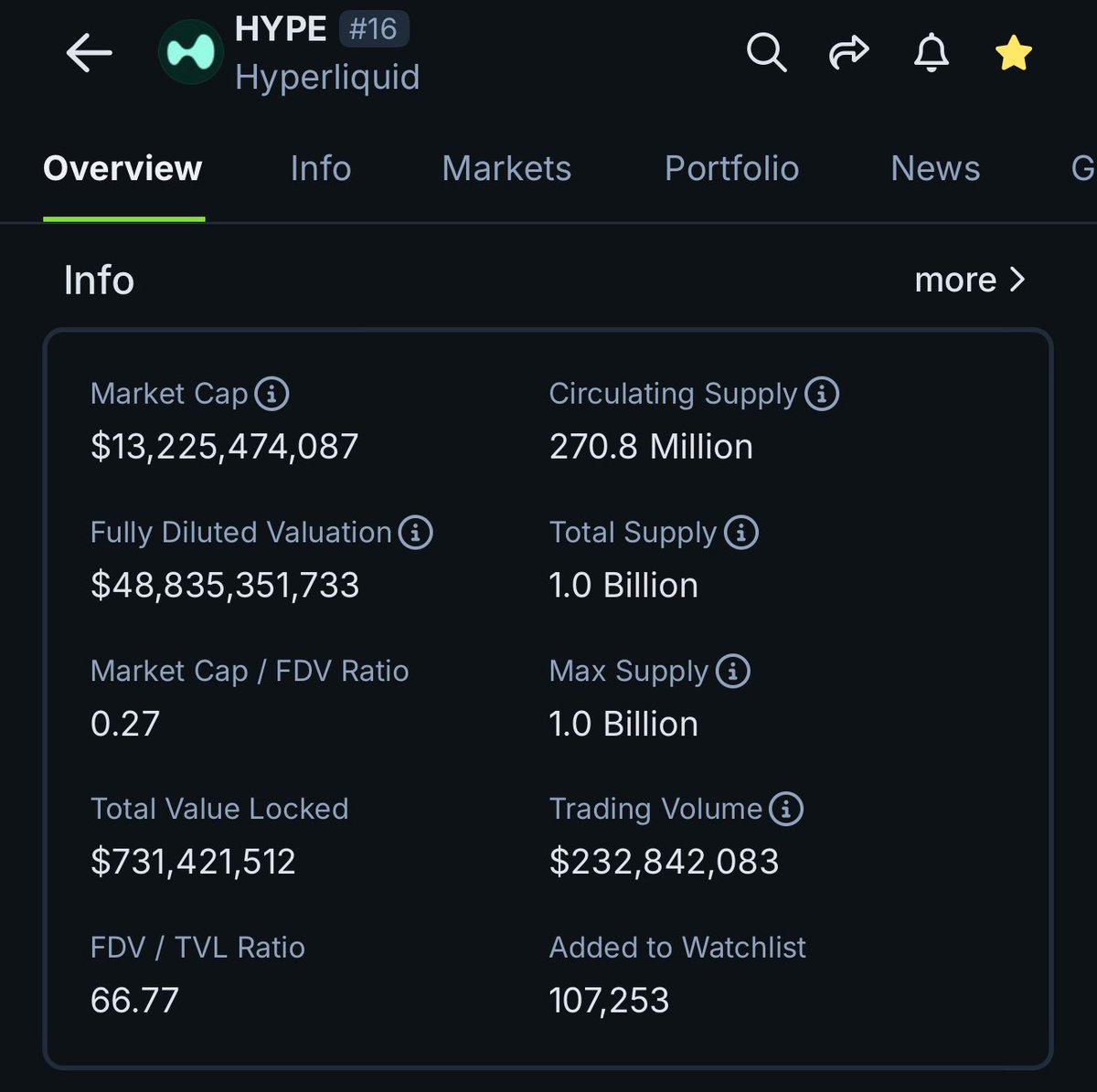This screenshot has width=1097, height=1092.
Task: Tap FDV value $48,835,351,733
Action: [x=225, y=585]
